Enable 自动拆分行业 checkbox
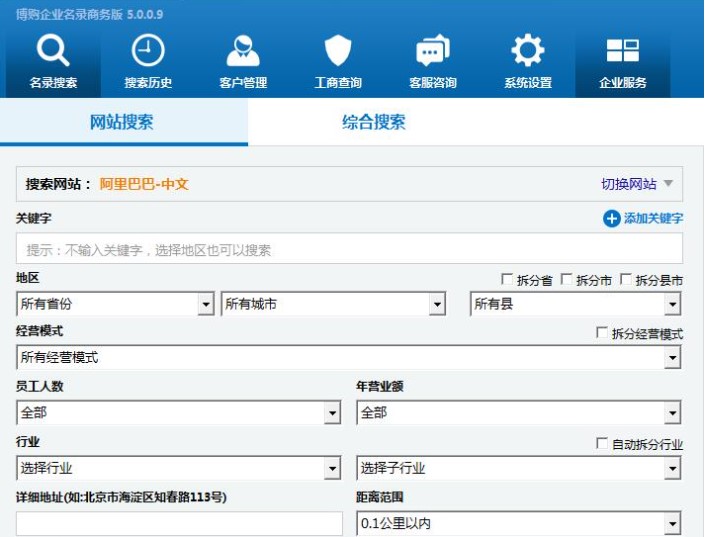 click(x=601, y=444)
